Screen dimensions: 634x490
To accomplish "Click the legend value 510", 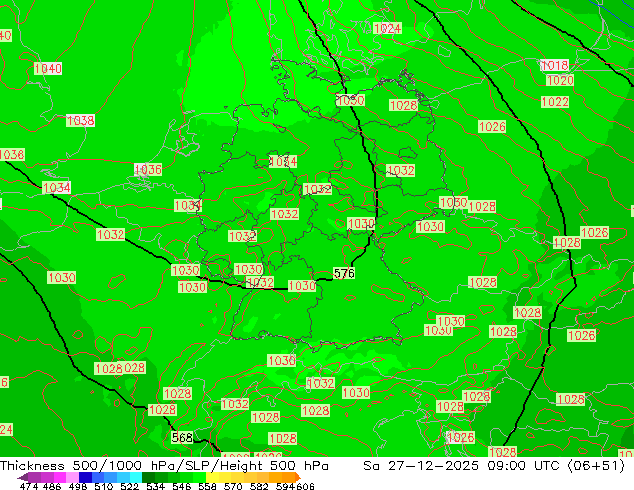I will pyautogui.click(x=104, y=486).
